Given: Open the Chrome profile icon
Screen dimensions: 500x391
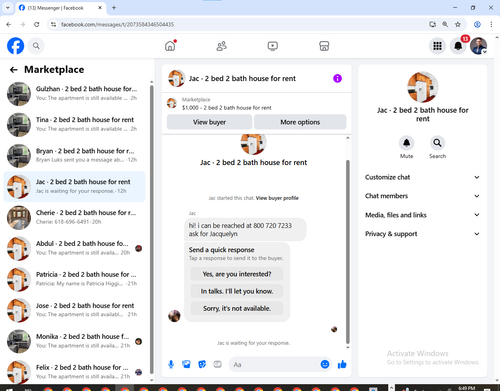Looking at the screenshot, I should click(477, 24).
